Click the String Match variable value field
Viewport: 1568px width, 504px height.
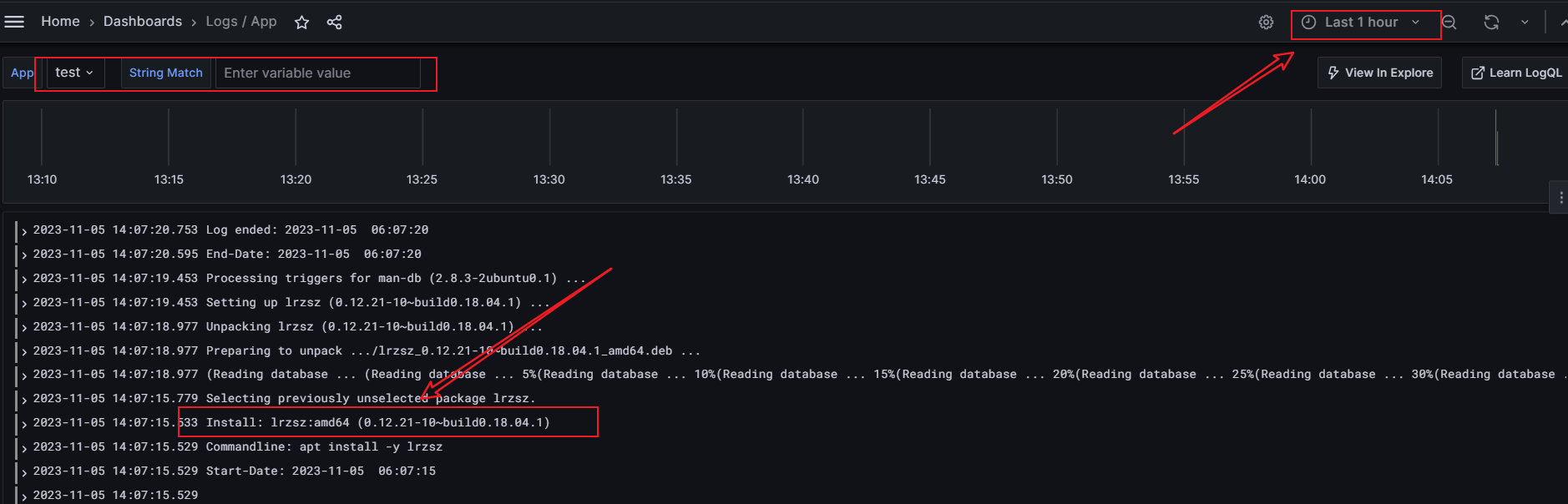point(317,73)
